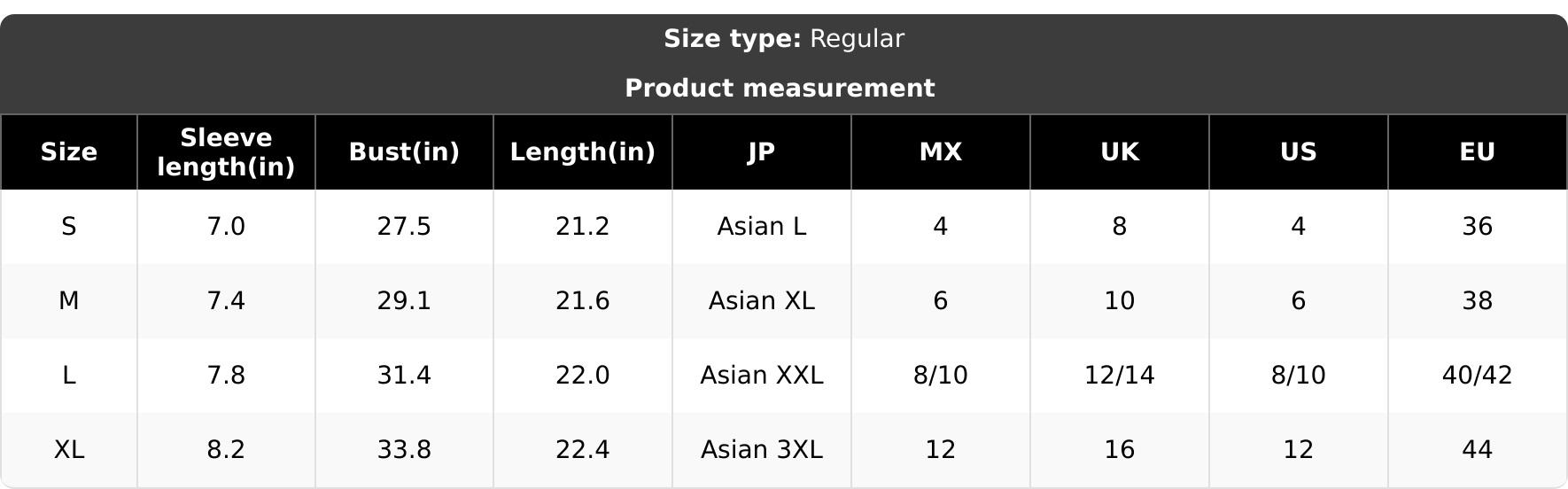The image size is (1568, 489).
Task: Click the Product measurement title
Action: (780, 89)
